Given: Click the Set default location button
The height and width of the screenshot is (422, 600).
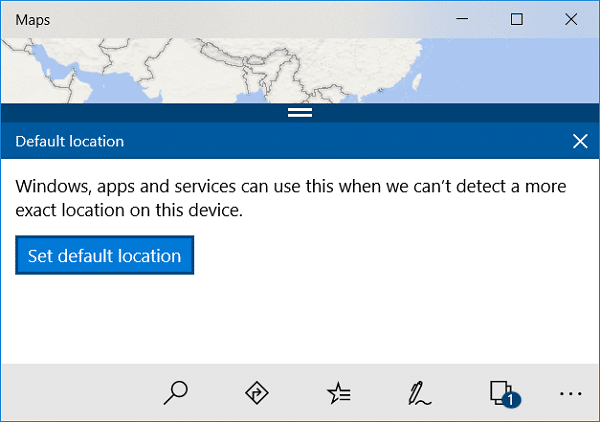Looking at the screenshot, I should click(x=104, y=255).
